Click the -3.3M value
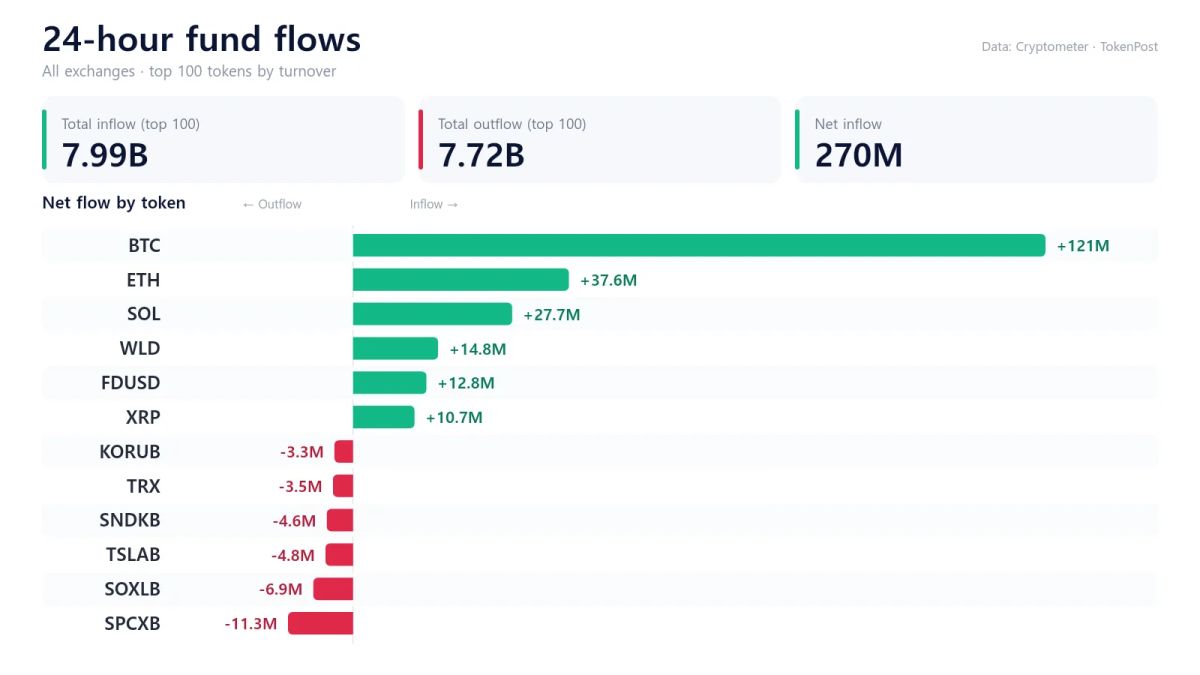 [302, 452]
